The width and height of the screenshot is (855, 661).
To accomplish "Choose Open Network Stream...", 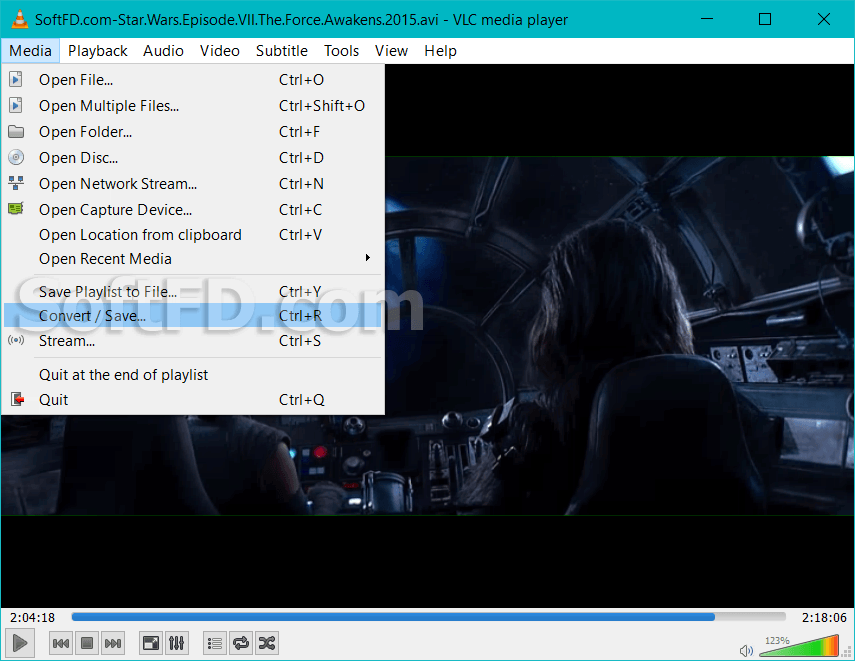I will pos(193,184).
